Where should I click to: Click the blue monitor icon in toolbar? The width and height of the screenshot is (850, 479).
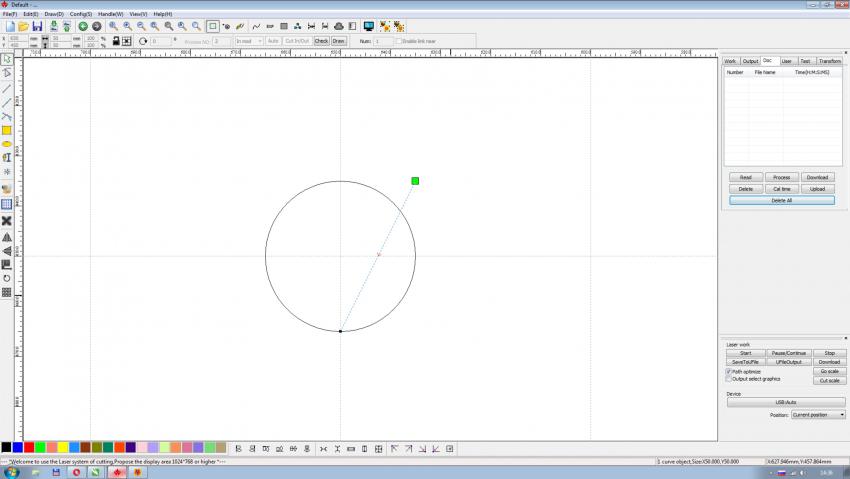tap(369, 26)
